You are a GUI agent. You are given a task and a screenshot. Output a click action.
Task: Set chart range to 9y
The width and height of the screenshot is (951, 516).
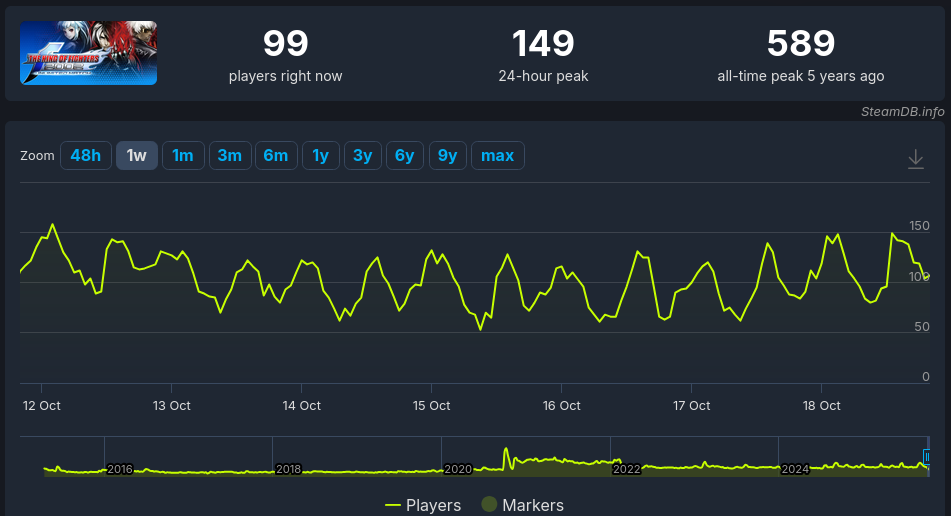447,155
